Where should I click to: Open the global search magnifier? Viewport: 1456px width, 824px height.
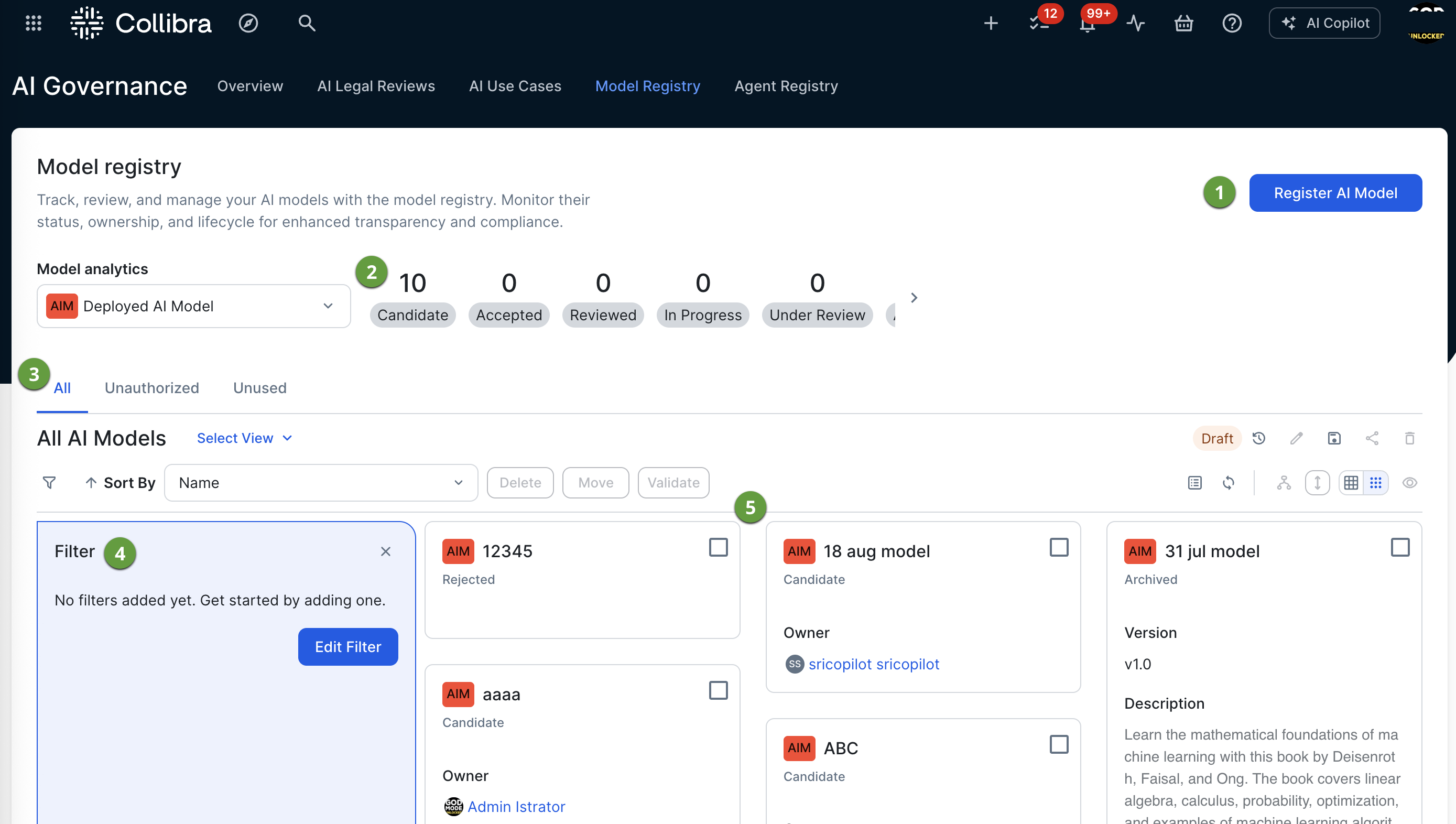pyautogui.click(x=307, y=23)
